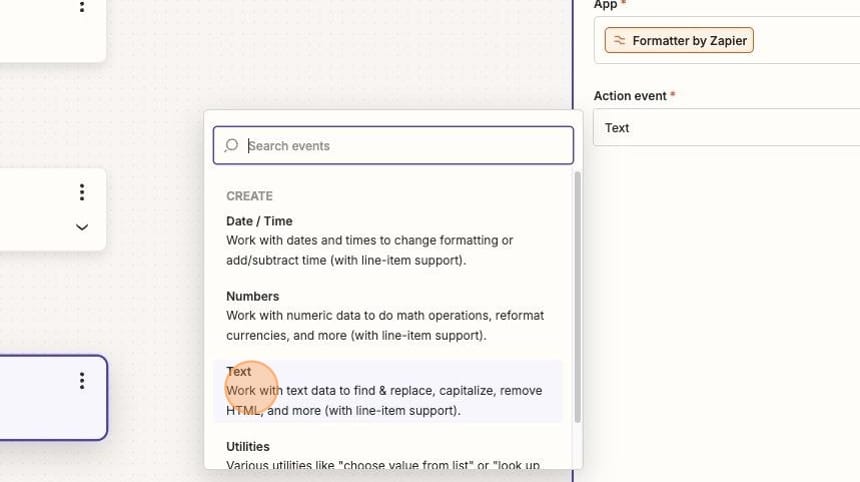This screenshot has height=482, width=860.
Task: Click the Formatter by Zapier app chip
Action: pyautogui.click(x=679, y=41)
